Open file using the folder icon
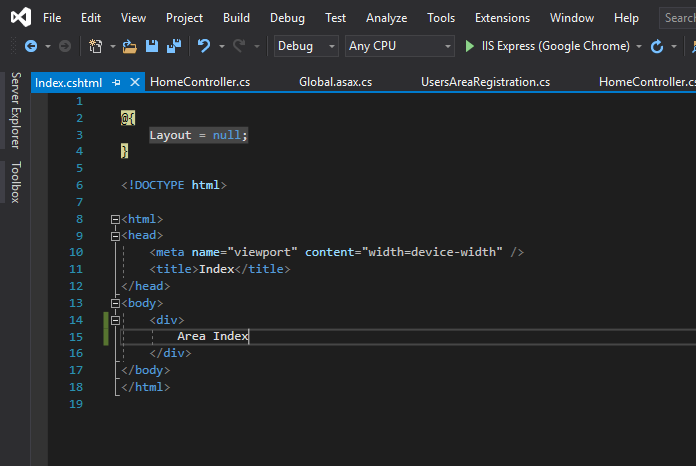 click(130, 46)
